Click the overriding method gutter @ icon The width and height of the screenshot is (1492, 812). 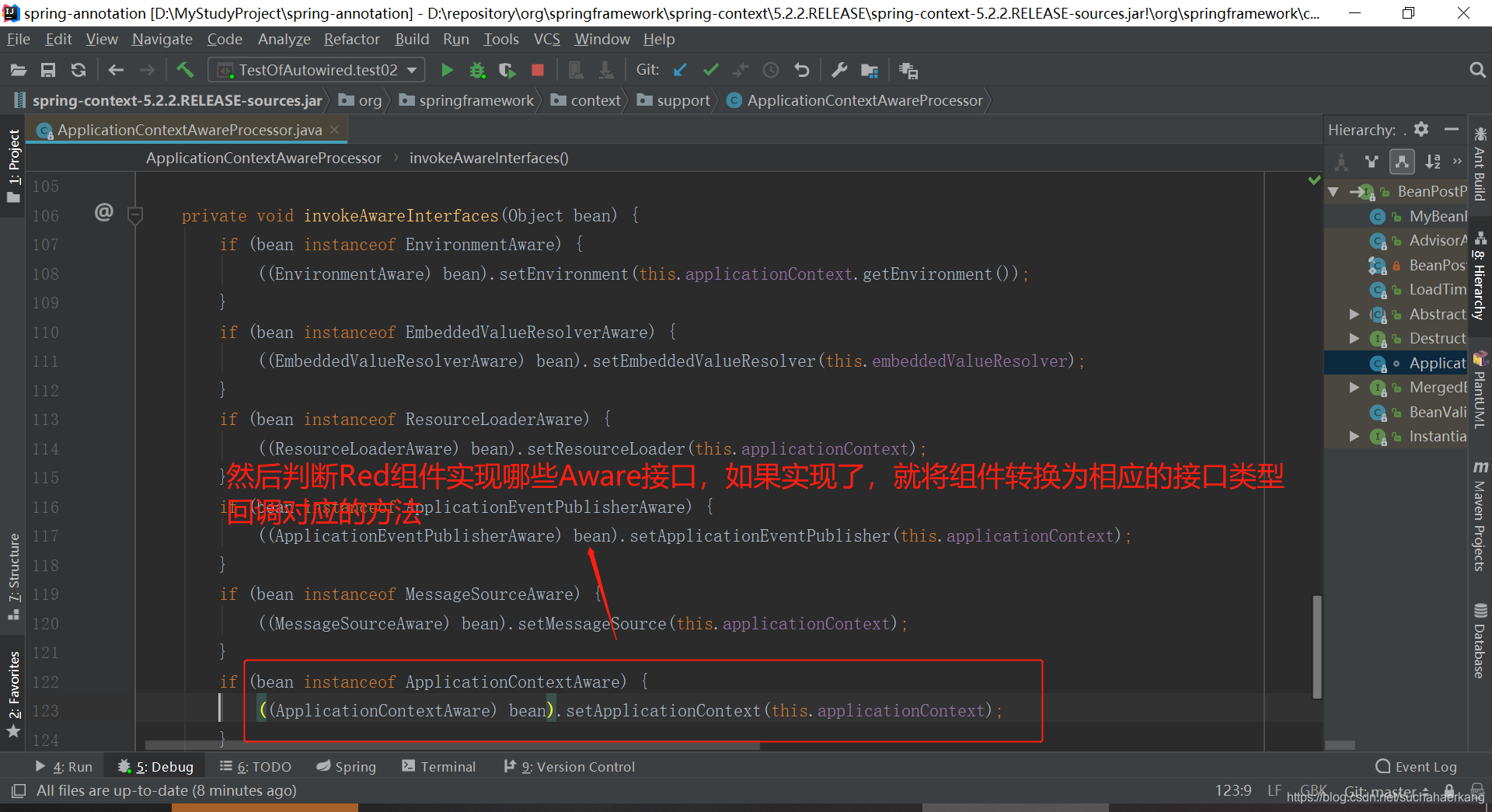(104, 212)
